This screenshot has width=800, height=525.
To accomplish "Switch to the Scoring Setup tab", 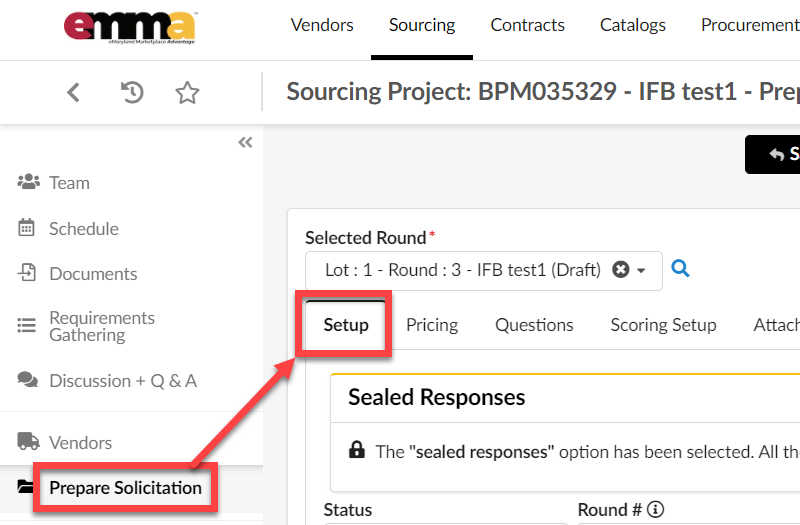I will click(x=663, y=325).
